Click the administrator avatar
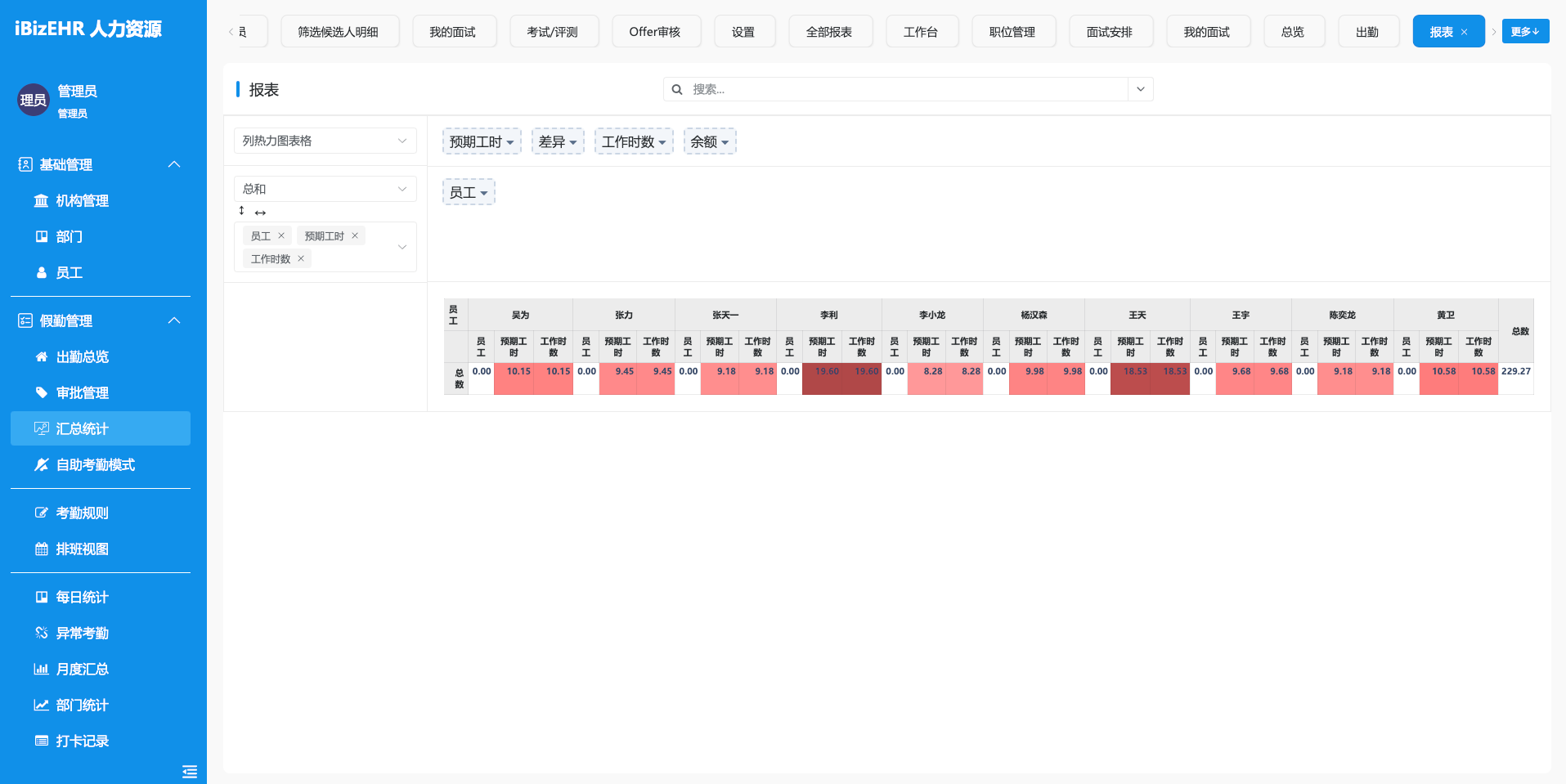This screenshot has height=784, width=1566. tap(34, 100)
